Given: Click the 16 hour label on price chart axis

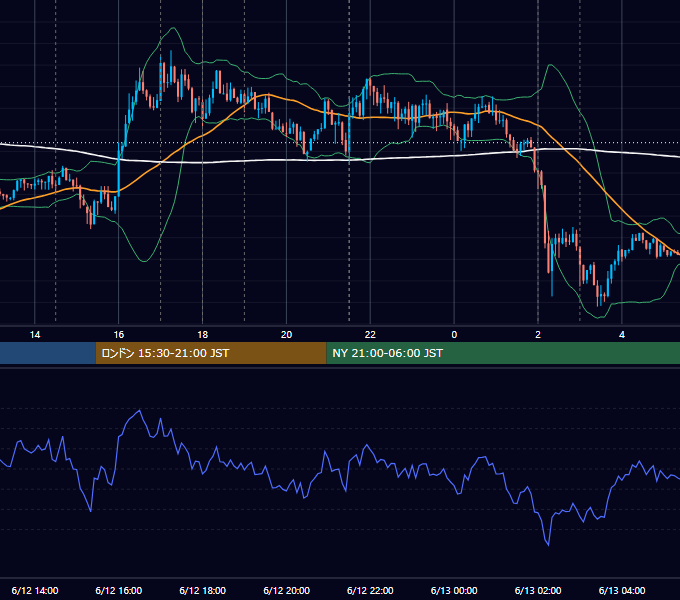Looking at the screenshot, I should click(118, 335).
